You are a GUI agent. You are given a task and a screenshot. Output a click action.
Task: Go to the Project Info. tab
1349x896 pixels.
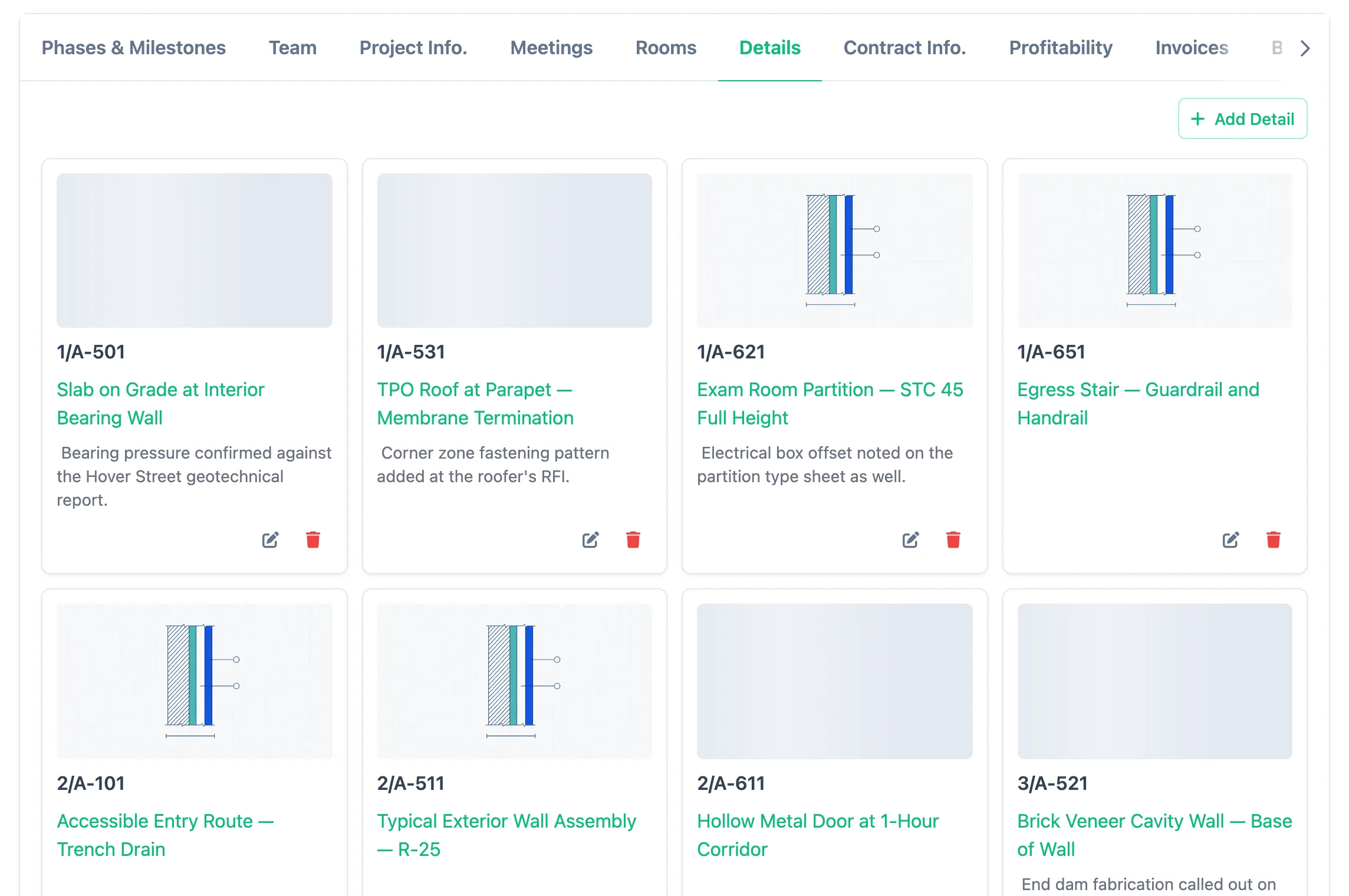(x=413, y=48)
